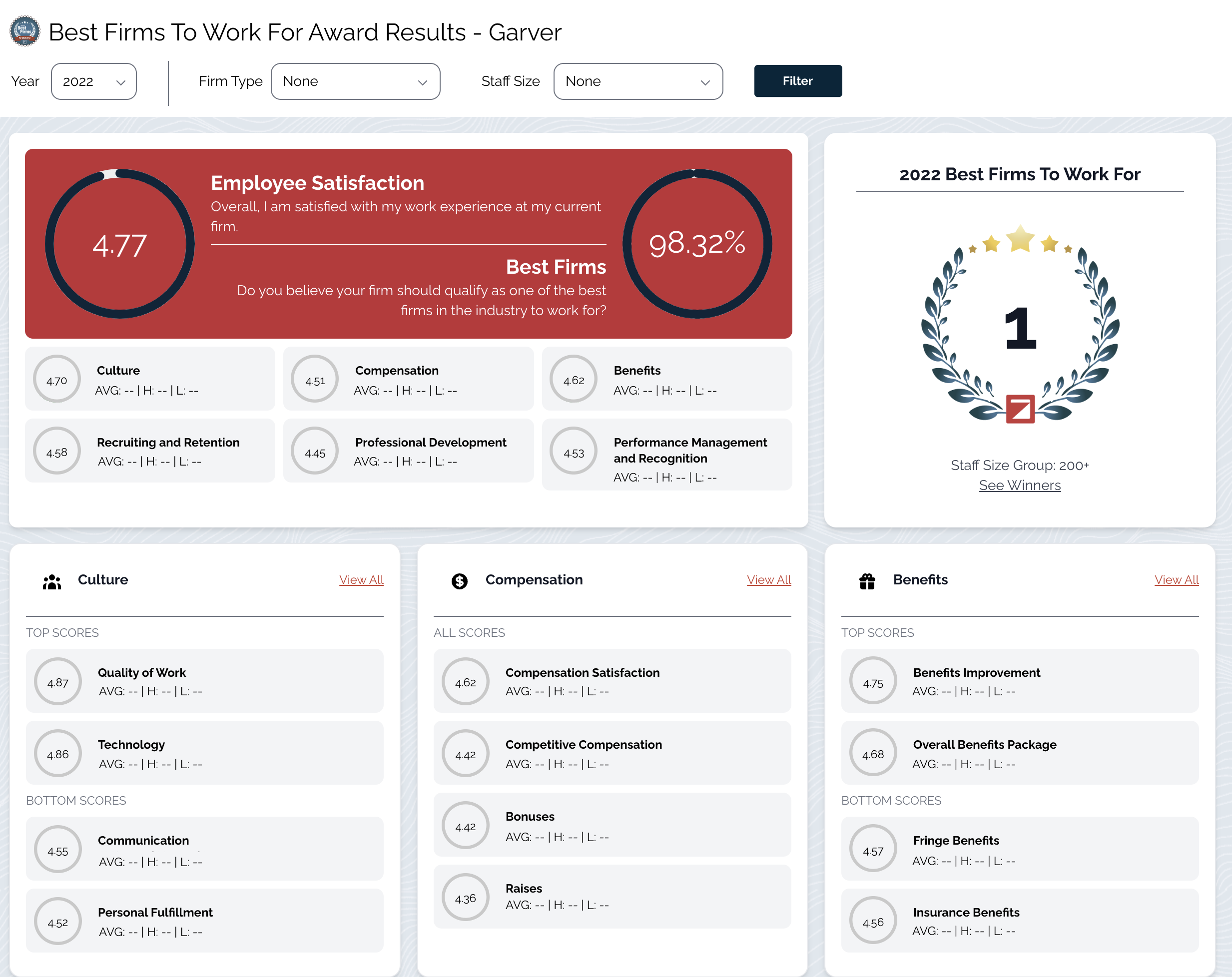
Task: Click the Best Firms logo badge
Action: [24, 31]
